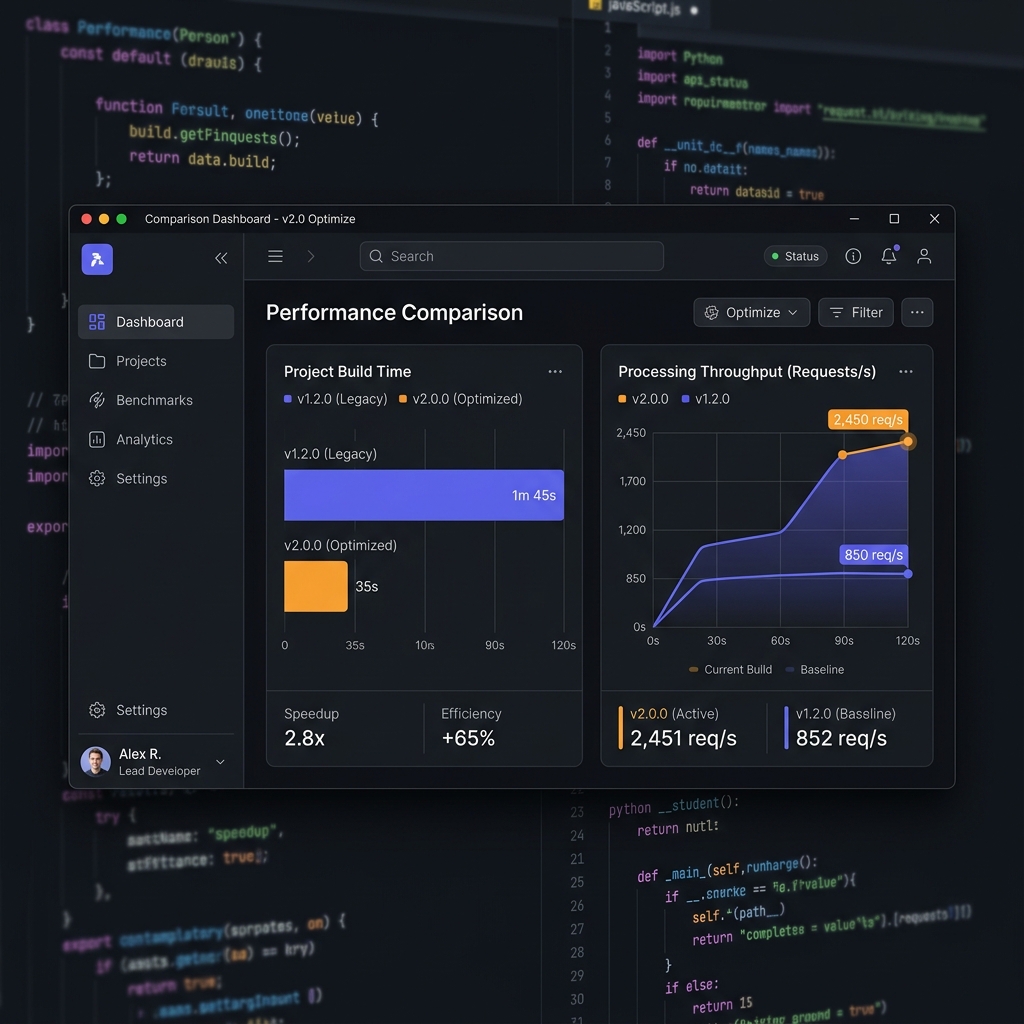Click the Speedup value 2.8x
This screenshot has width=1024, height=1024.
click(304, 738)
